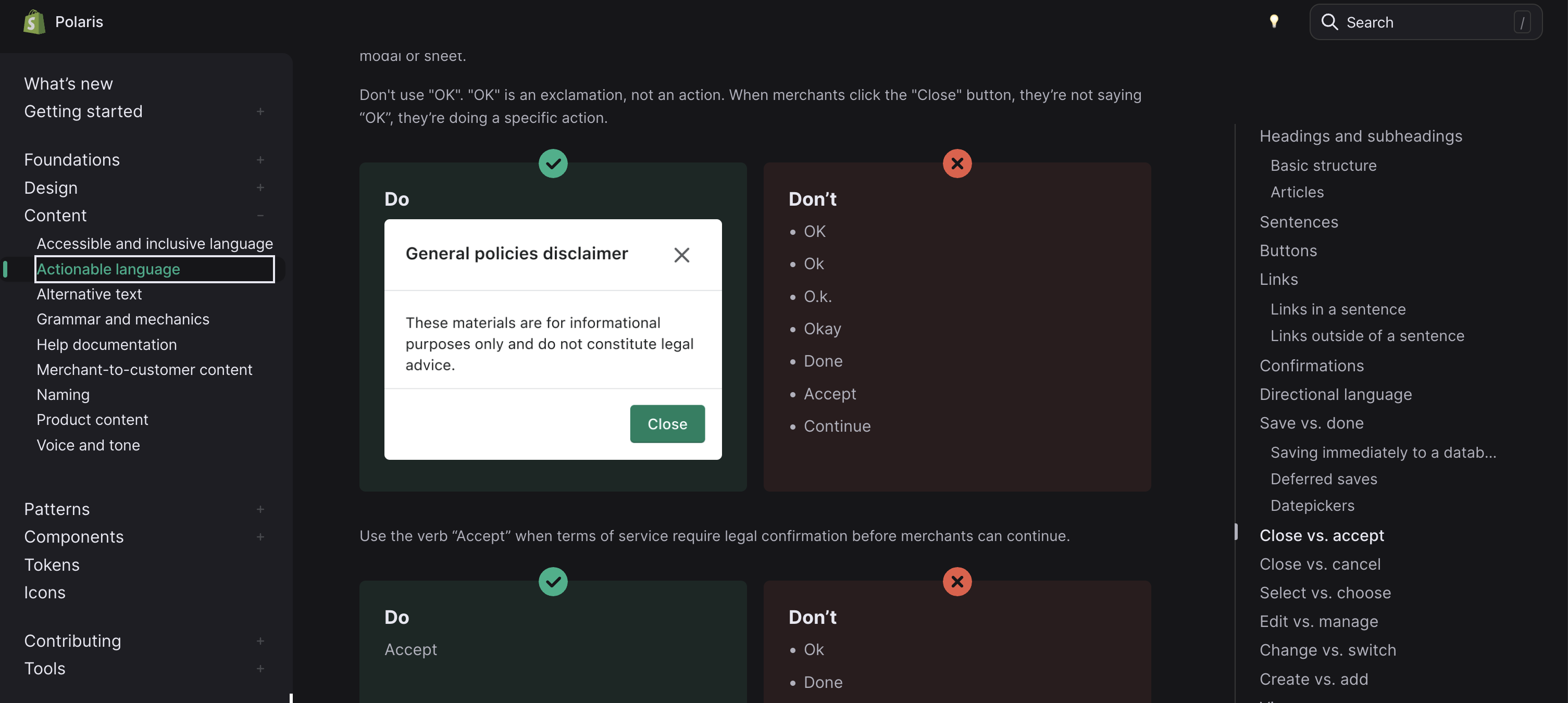Expand the Components nav section
The width and height of the screenshot is (1568, 703).
[x=260, y=536]
